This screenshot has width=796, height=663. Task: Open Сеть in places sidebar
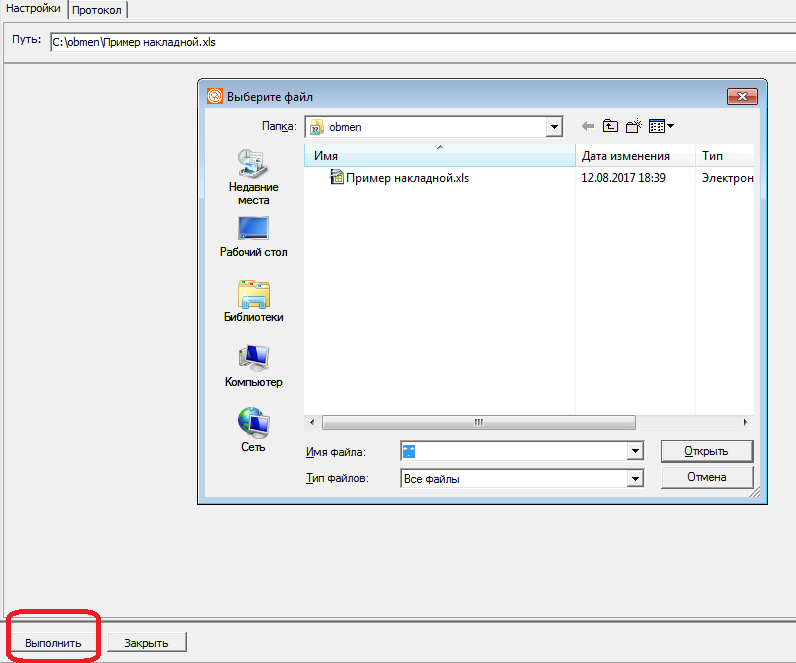253,430
